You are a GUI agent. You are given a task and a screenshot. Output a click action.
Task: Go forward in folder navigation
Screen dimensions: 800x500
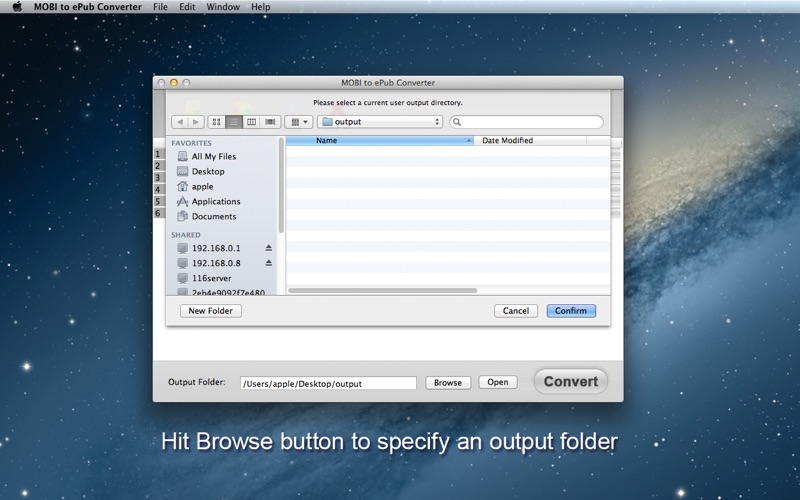[x=196, y=122]
